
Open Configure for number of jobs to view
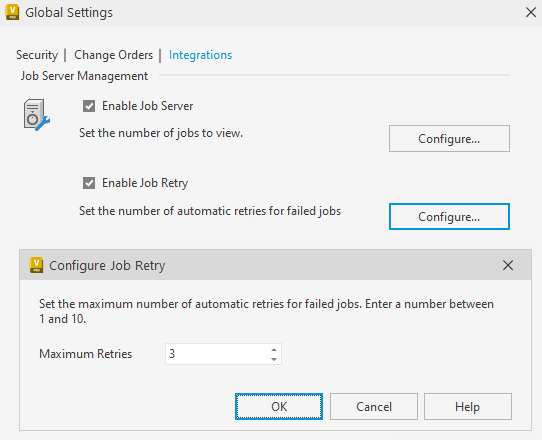tap(449, 139)
